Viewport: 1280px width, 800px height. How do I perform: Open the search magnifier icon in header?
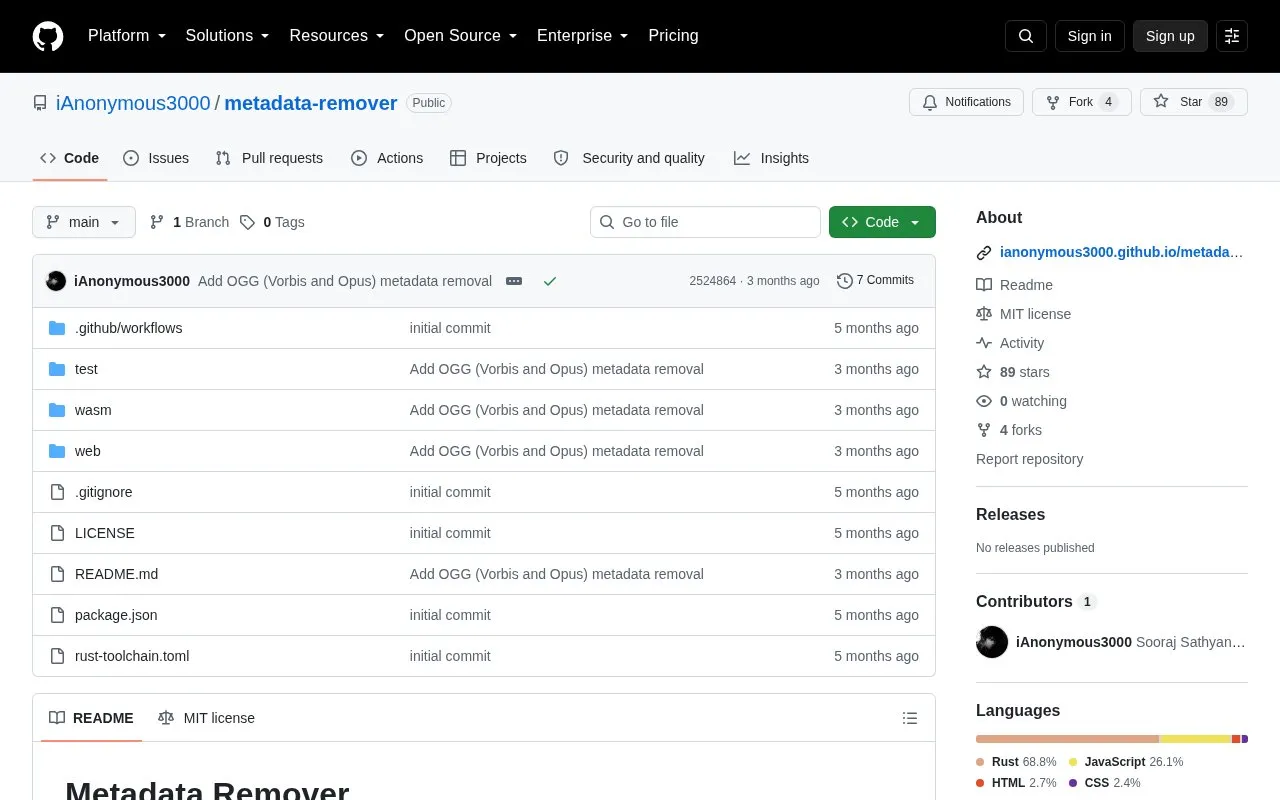coord(1026,36)
